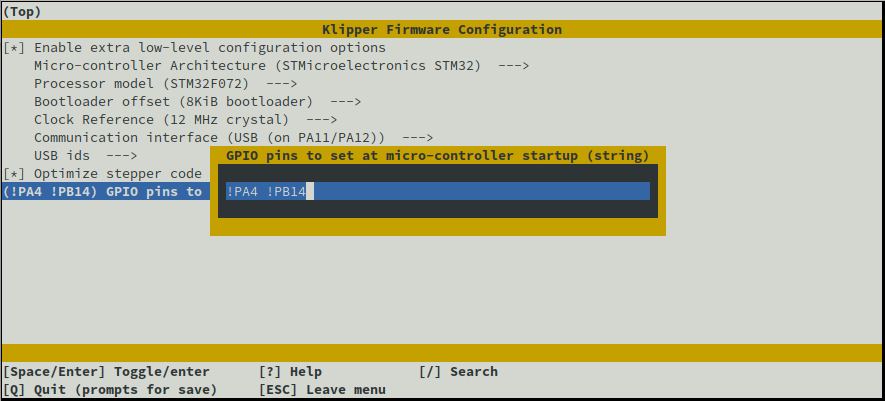The height and width of the screenshot is (401, 885).
Task: Expand the Bootloader offset arrow
Action: (x=345, y=102)
